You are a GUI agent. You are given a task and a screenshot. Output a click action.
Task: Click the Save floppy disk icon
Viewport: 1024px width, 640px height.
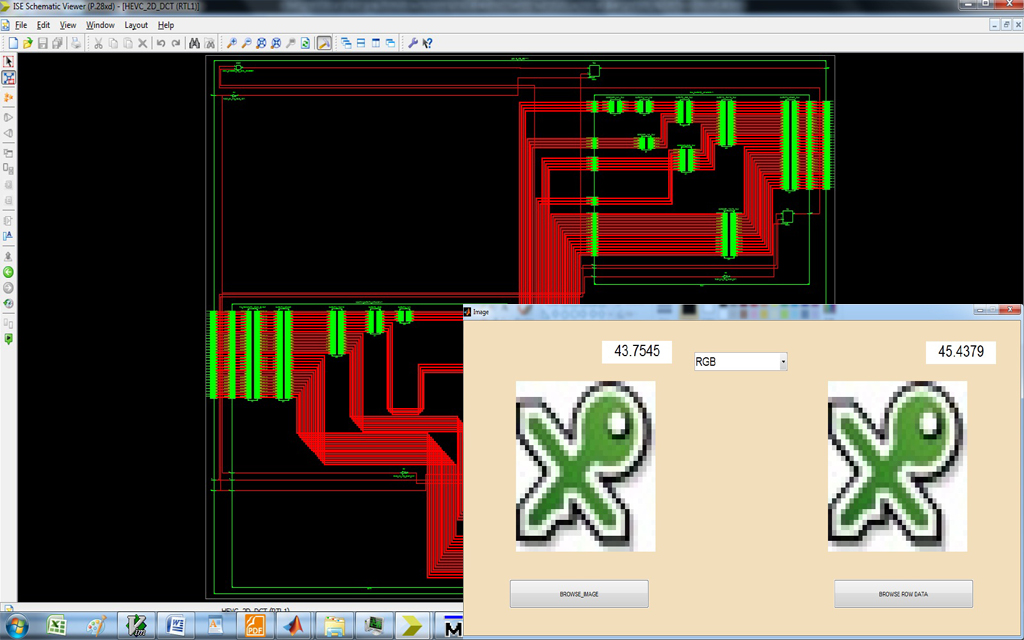tap(42, 43)
